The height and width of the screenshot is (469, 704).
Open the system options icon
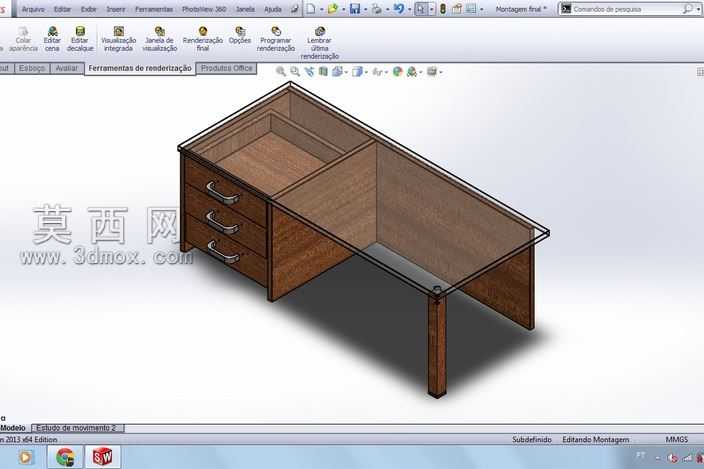pyautogui.click(x=471, y=9)
